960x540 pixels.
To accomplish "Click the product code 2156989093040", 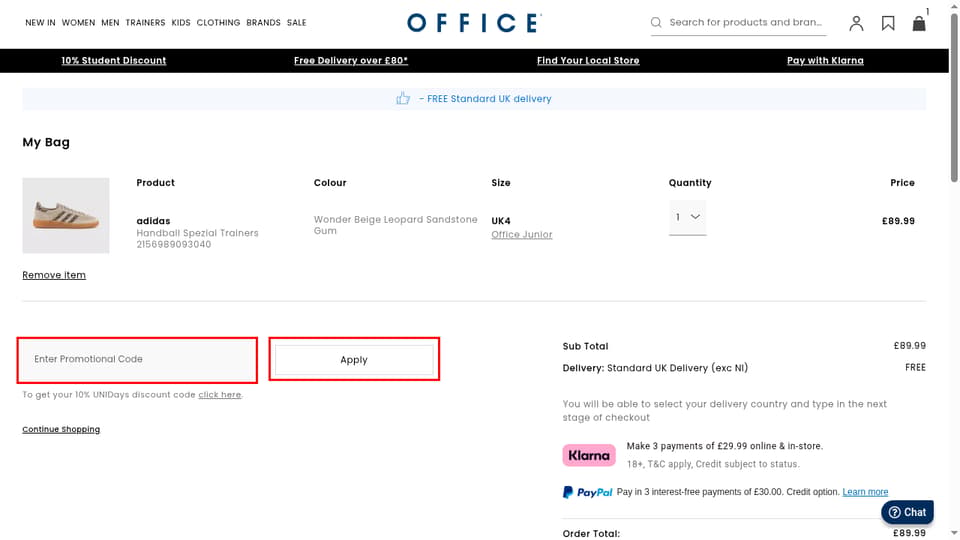I will point(174,244).
